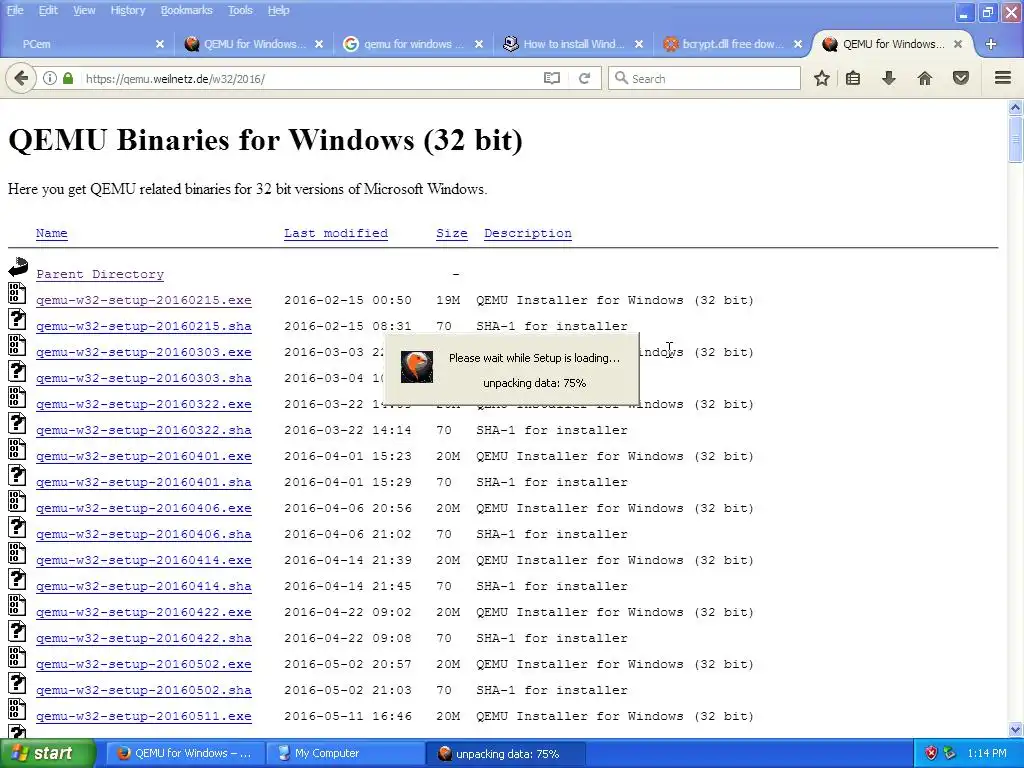Click the QEMU logo in the setup loading dialog

coord(417,367)
